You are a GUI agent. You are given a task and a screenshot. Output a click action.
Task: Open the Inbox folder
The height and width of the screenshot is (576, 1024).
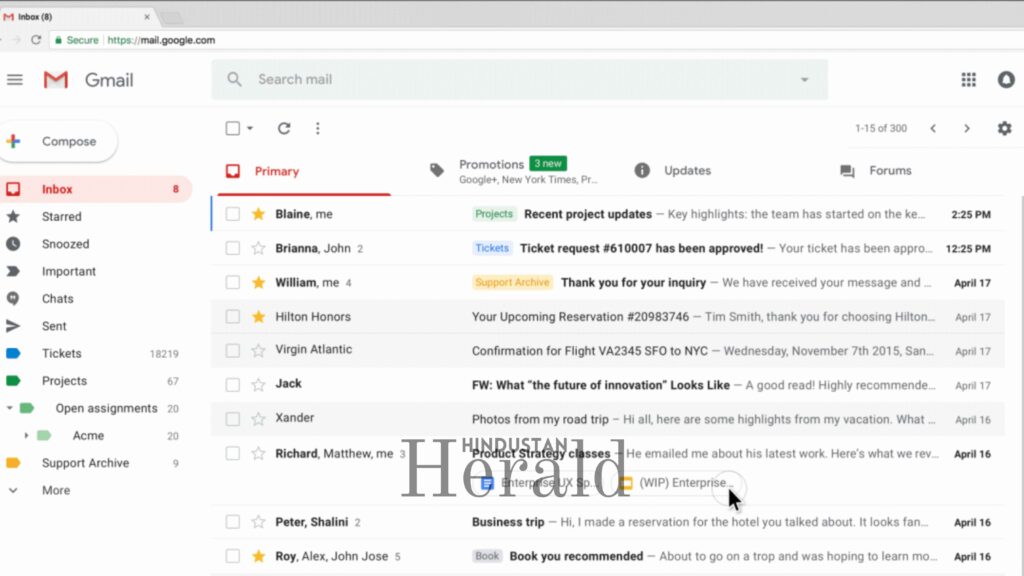pyautogui.click(x=95, y=189)
